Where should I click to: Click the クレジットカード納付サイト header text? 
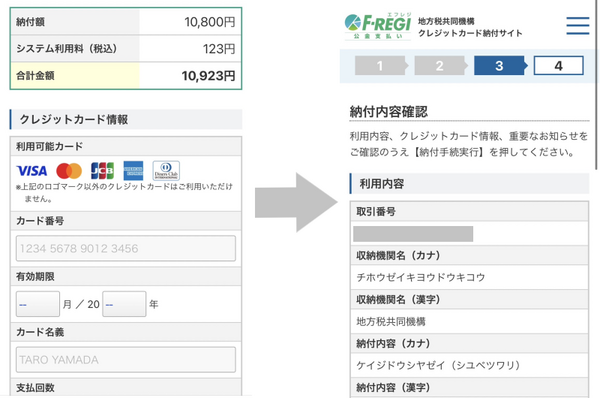[x=470, y=33]
